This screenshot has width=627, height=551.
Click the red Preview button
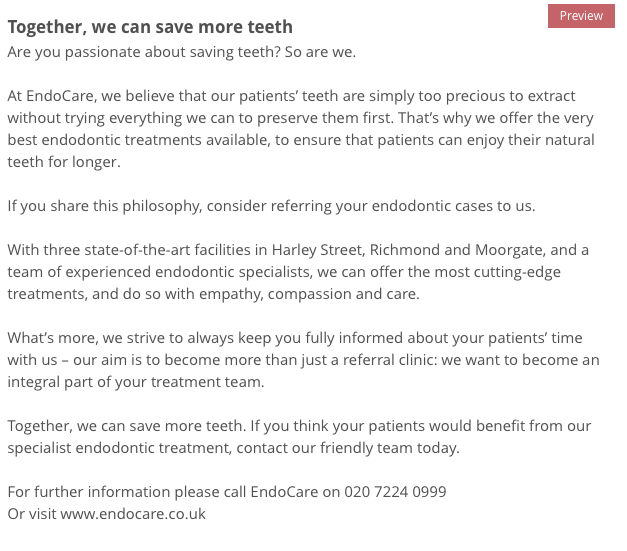[581, 16]
